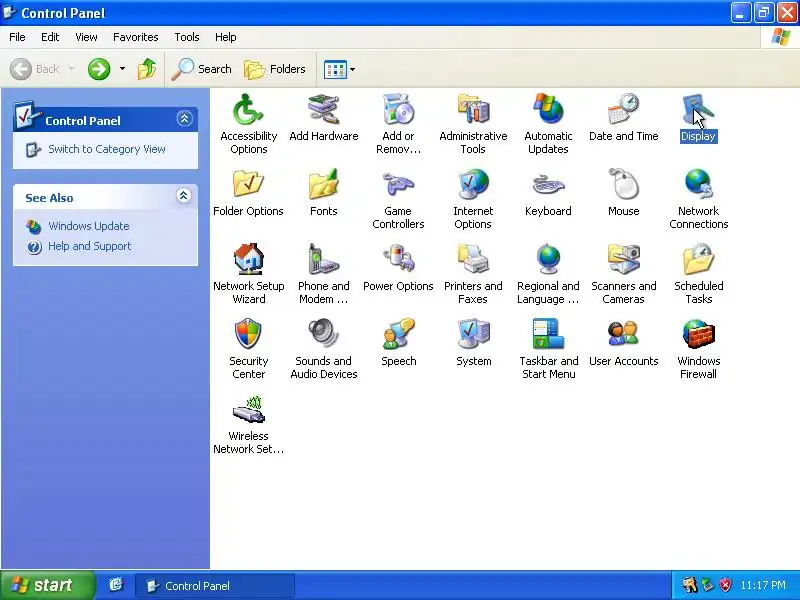Open Network Connections icon

698,184
